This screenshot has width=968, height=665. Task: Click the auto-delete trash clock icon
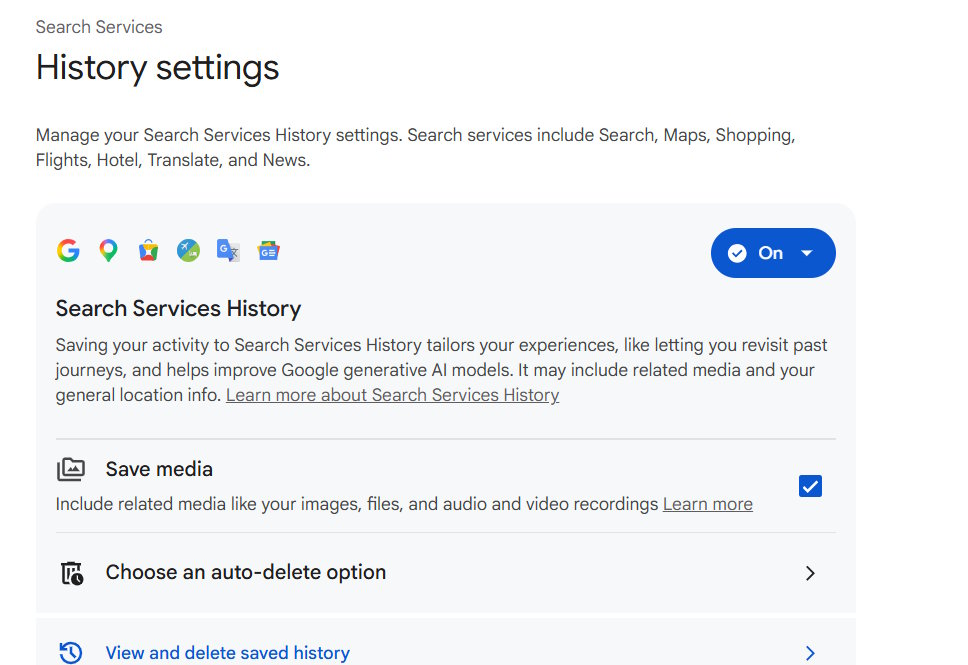click(72, 573)
